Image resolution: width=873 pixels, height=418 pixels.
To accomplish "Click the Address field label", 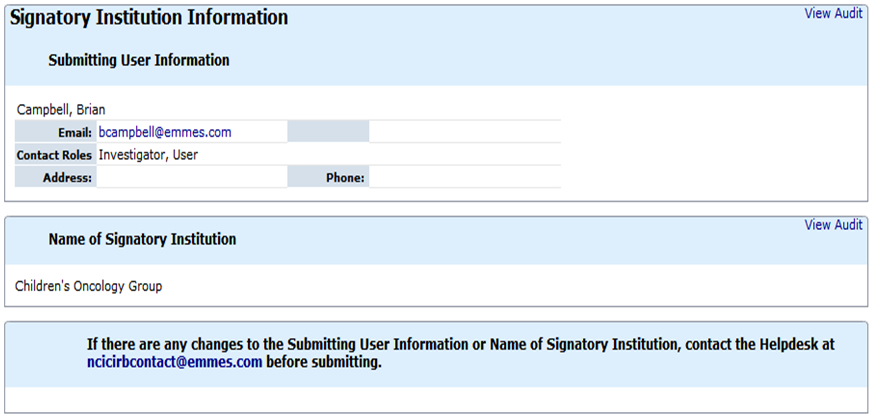I will tap(68, 178).
